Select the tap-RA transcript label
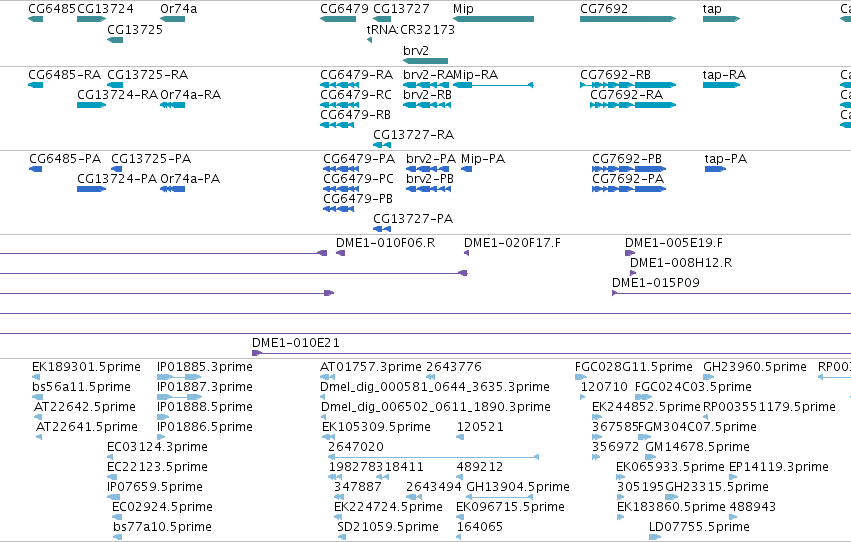 [x=724, y=75]
